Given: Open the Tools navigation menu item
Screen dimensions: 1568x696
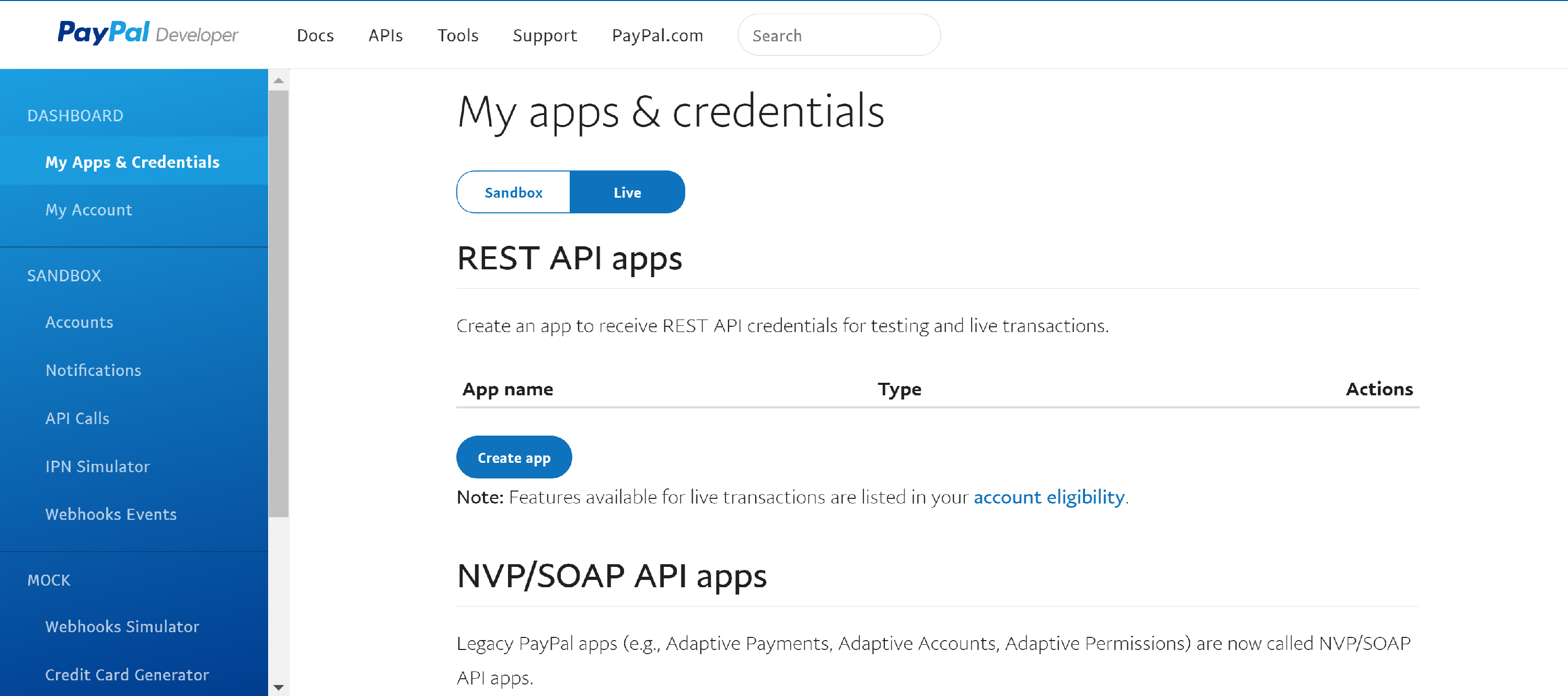Looking at the screenshot, I should 457,35.
